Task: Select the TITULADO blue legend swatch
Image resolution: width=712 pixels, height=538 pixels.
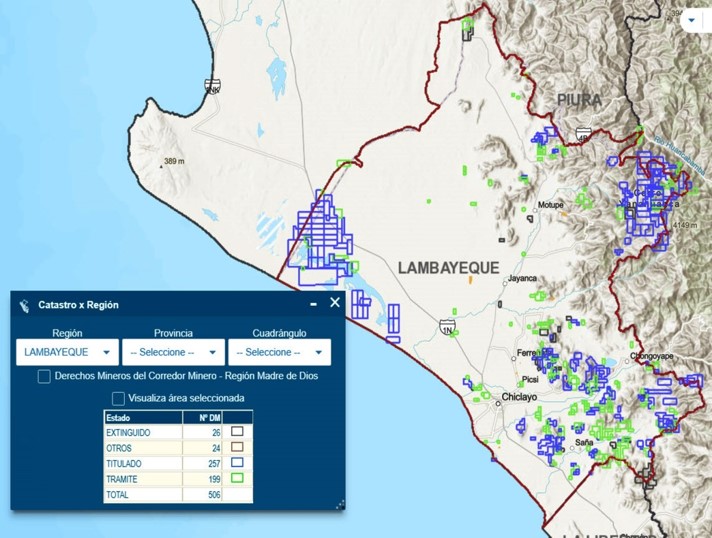Action: (x=238, y=463)
